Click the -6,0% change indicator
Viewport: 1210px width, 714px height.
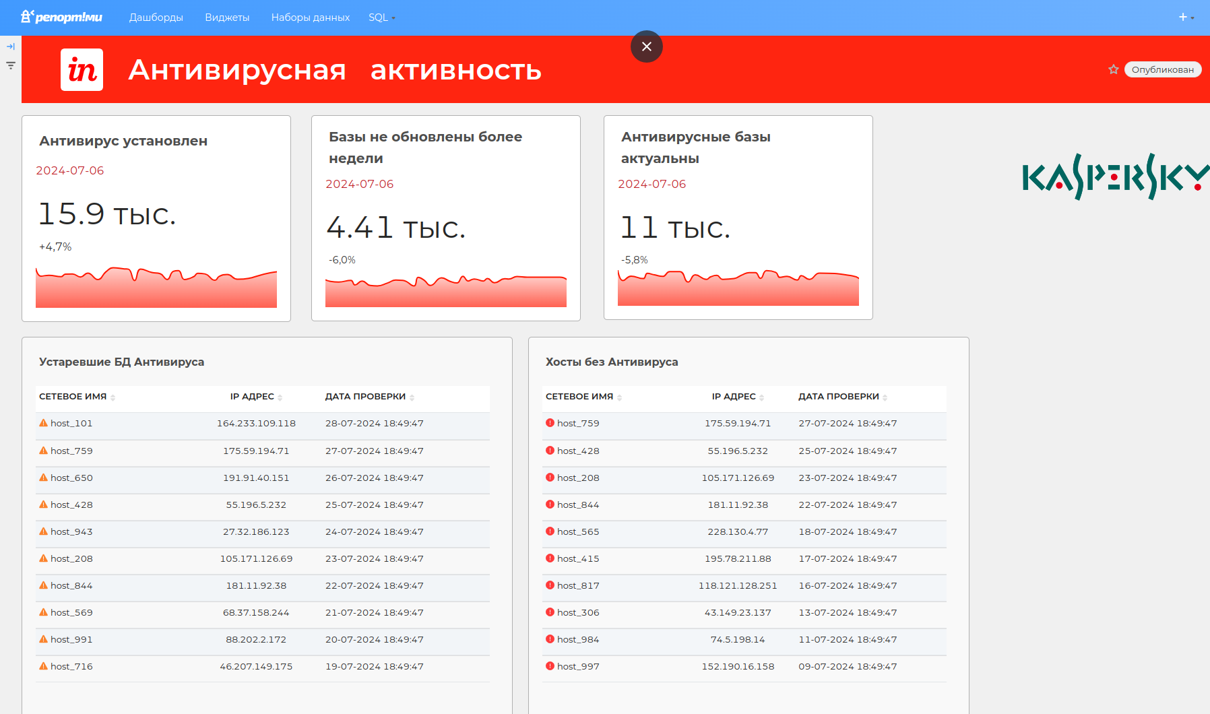pos(342,260)
